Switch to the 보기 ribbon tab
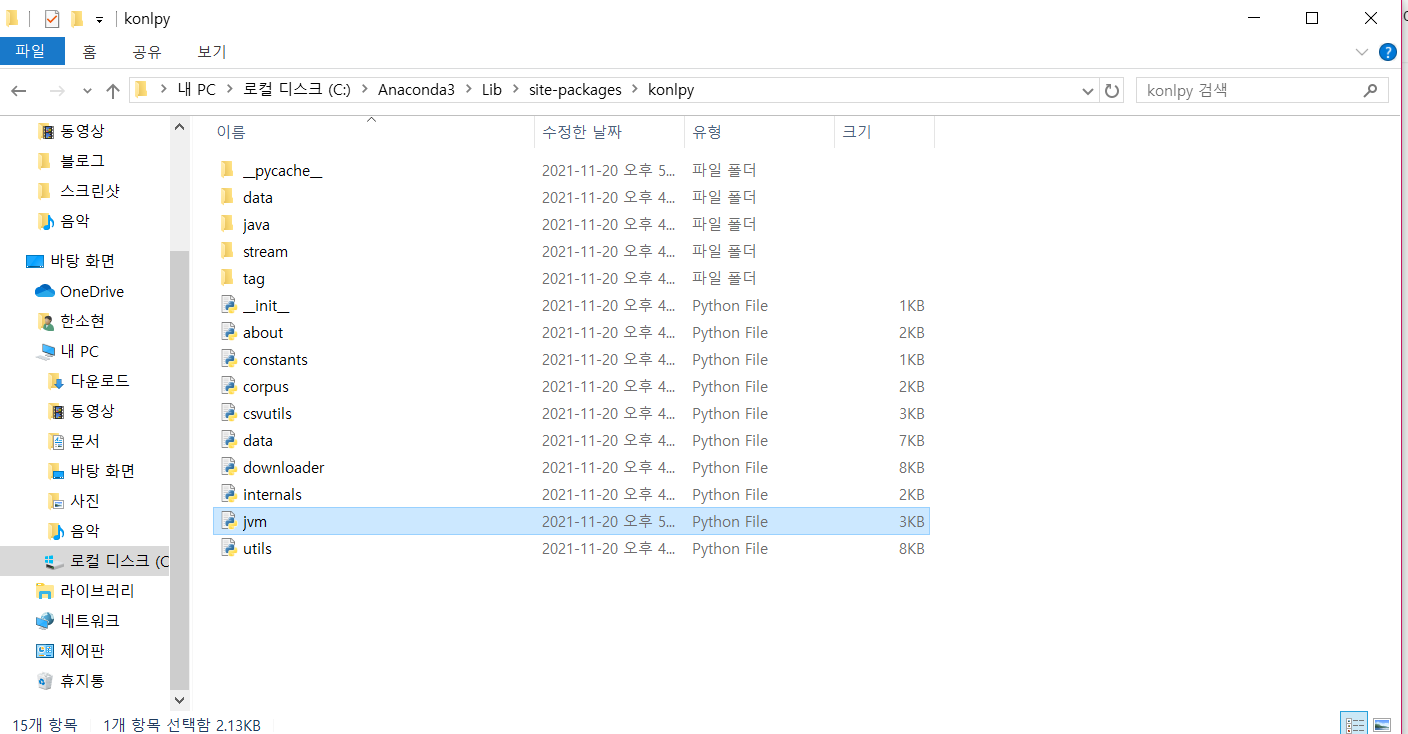Screen dimensions: 1408x734 click(212, 52)
